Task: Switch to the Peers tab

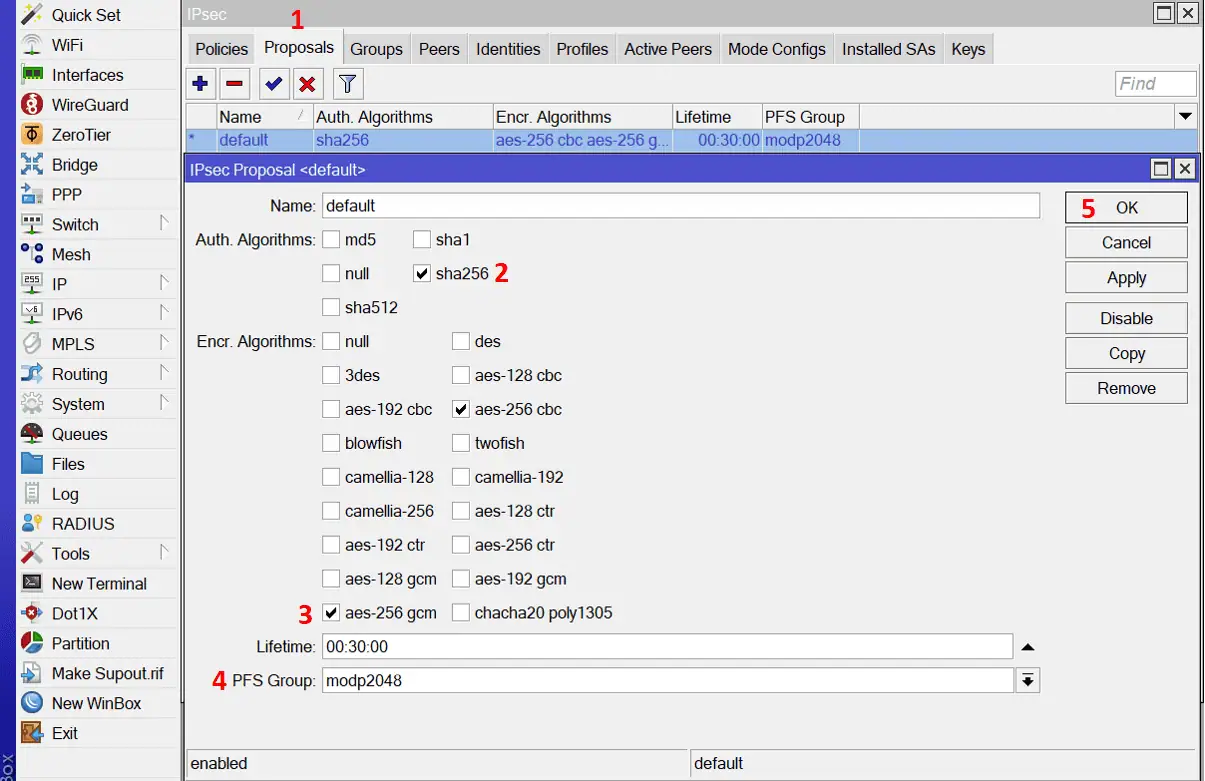Action: coord(439,49)
